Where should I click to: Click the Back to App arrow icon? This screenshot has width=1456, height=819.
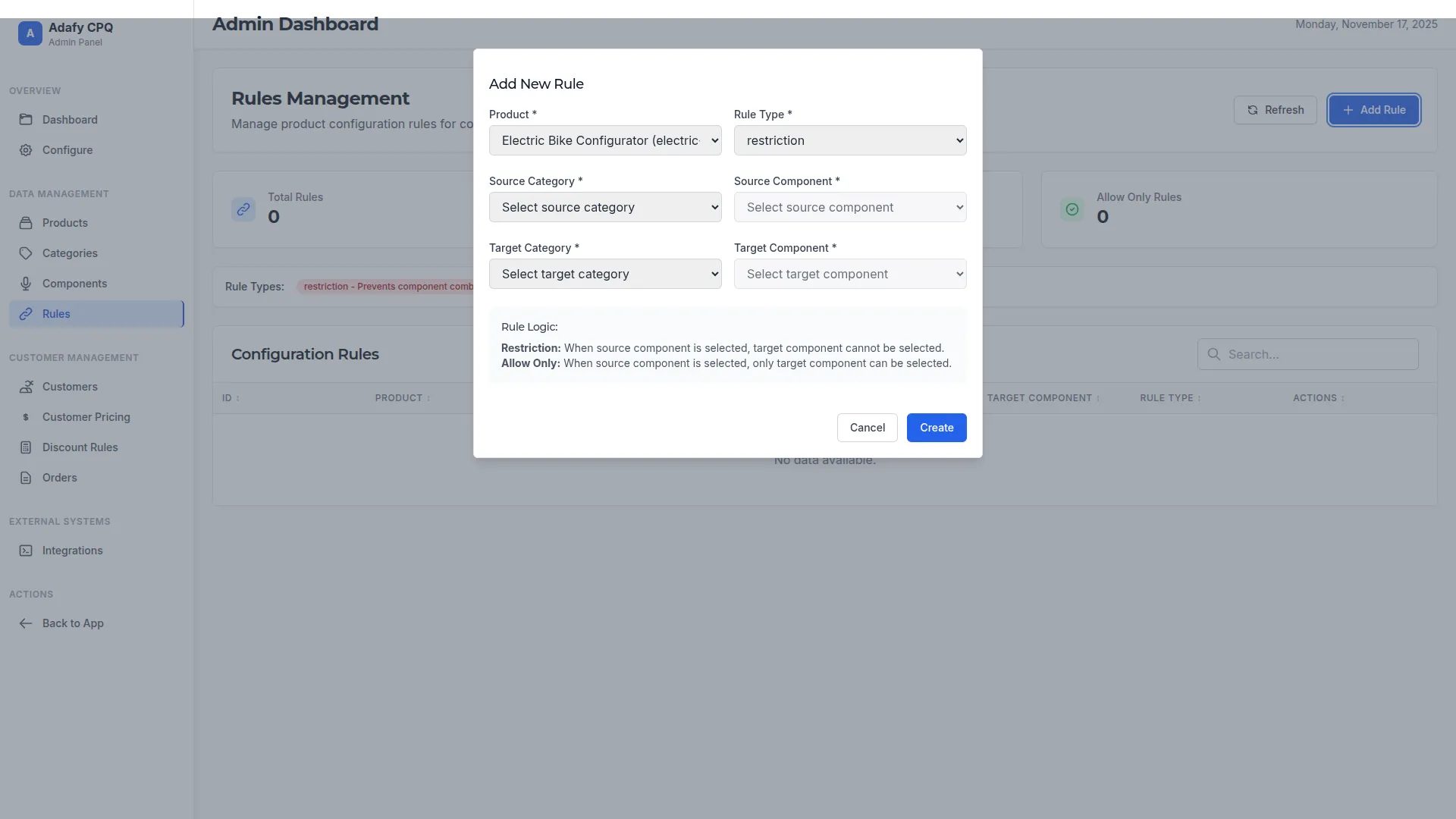(x=26, y=623)
